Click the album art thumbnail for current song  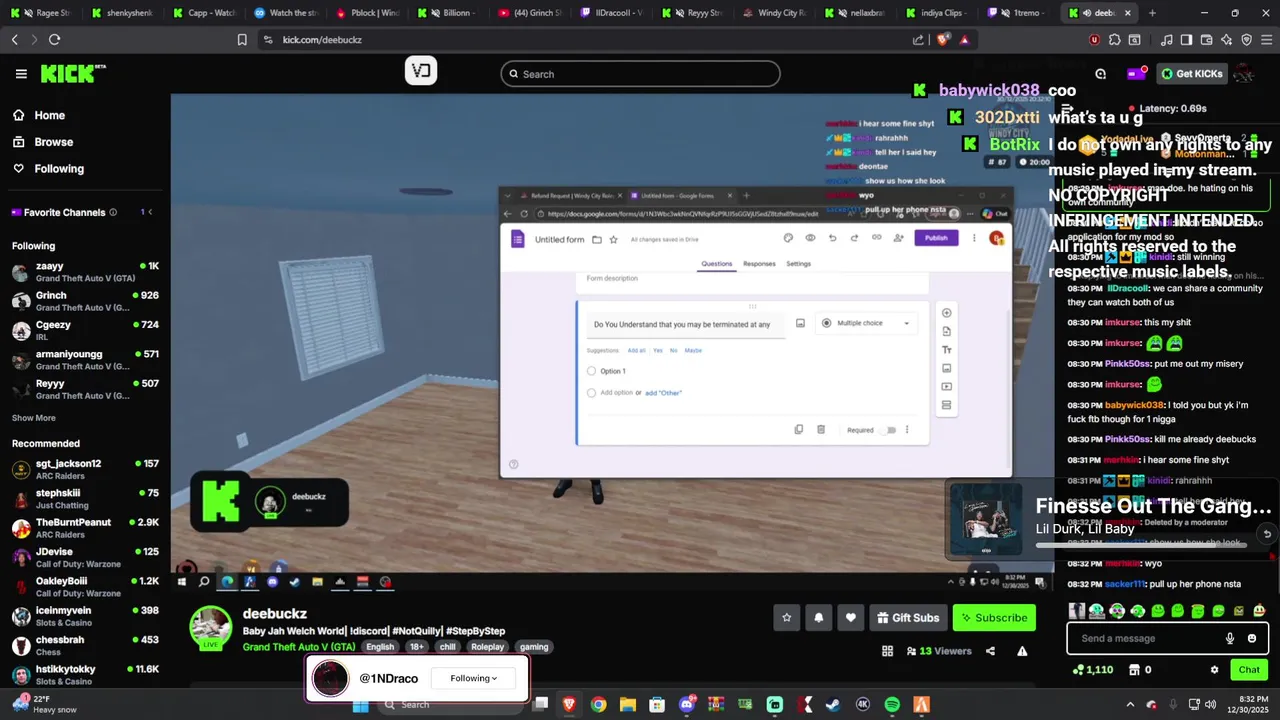(985, 519)
